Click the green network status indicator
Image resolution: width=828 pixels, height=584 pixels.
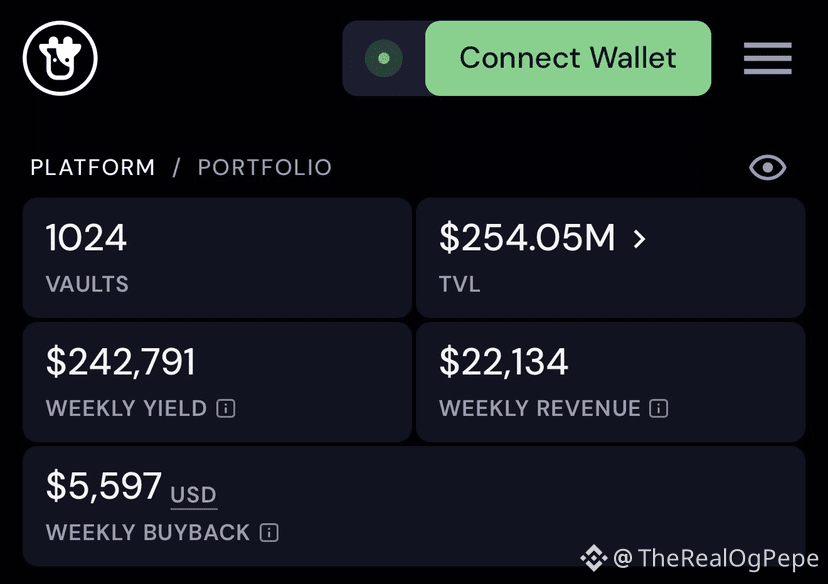coord(384,58)
